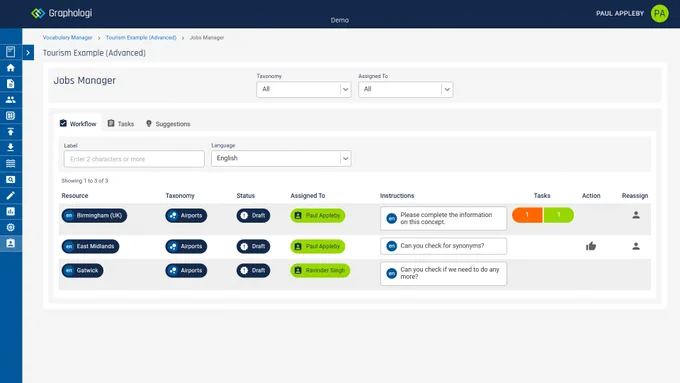The width and height of the screenshot is (680, 383).
Task: Open the search sidebar icon
Action: coord(10,180)
